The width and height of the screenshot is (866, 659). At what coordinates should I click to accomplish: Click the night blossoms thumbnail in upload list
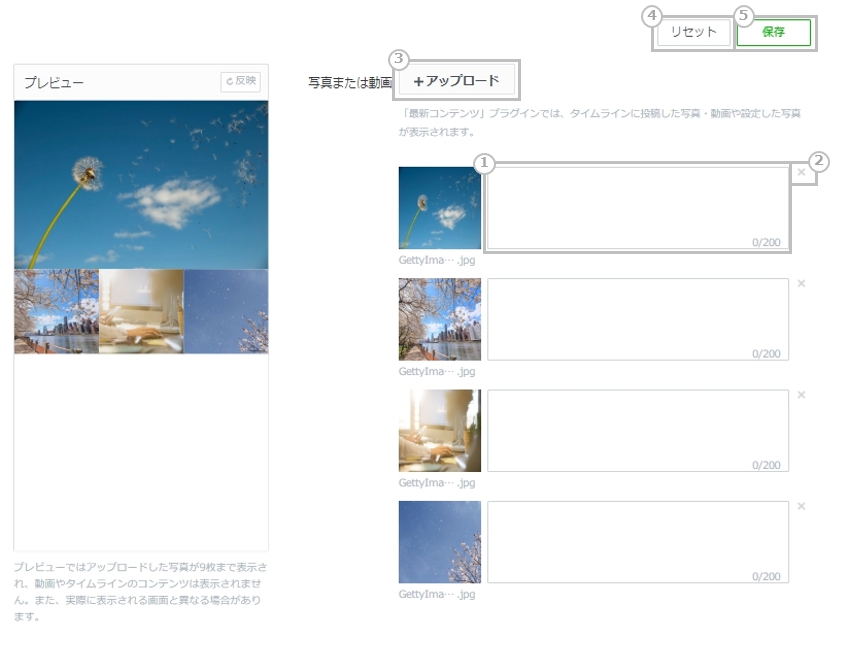pos(439,542)
